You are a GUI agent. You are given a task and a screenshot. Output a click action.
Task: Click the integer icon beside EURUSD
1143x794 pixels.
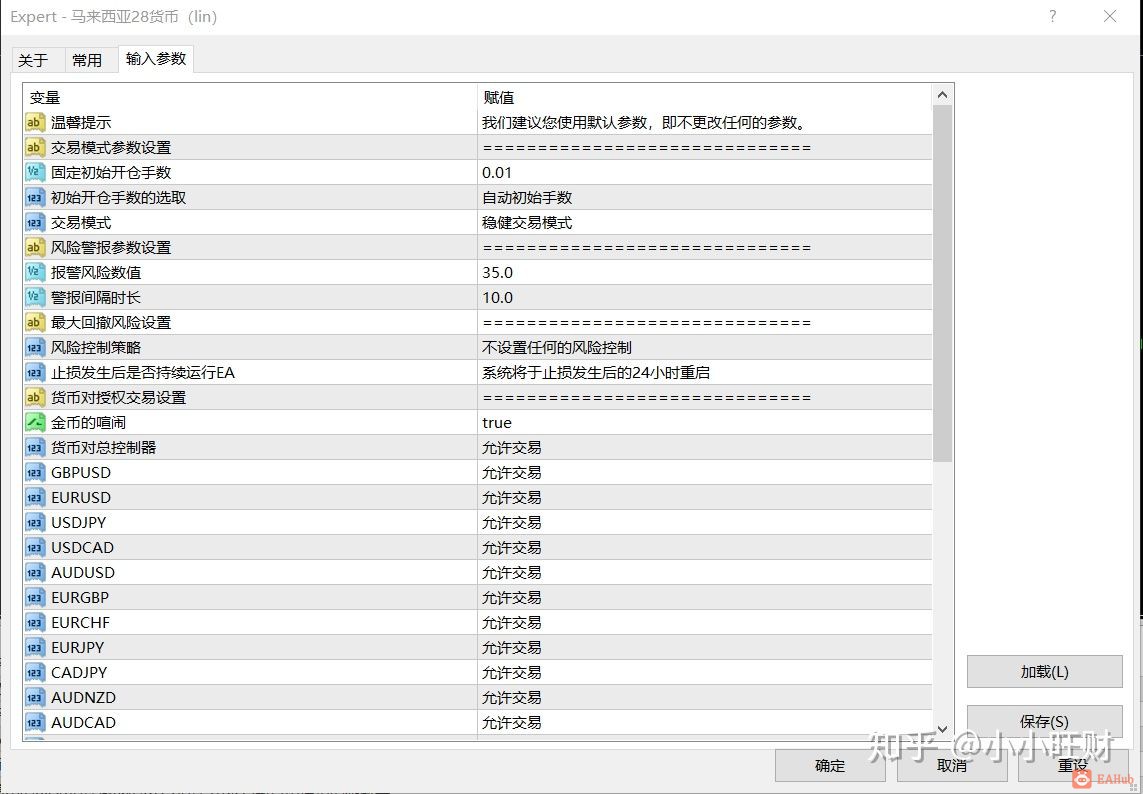coord(35,497)
